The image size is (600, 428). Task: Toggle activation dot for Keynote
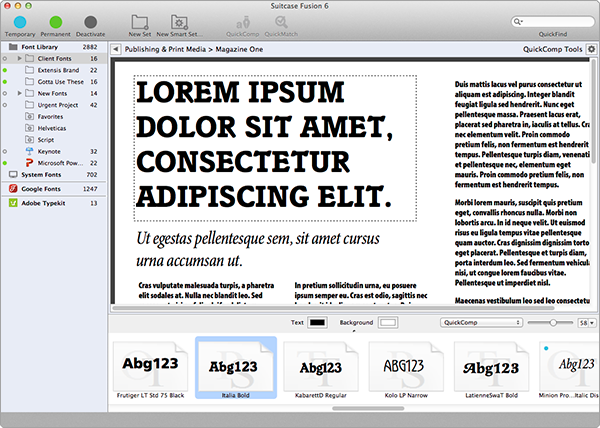click(5, 151)
